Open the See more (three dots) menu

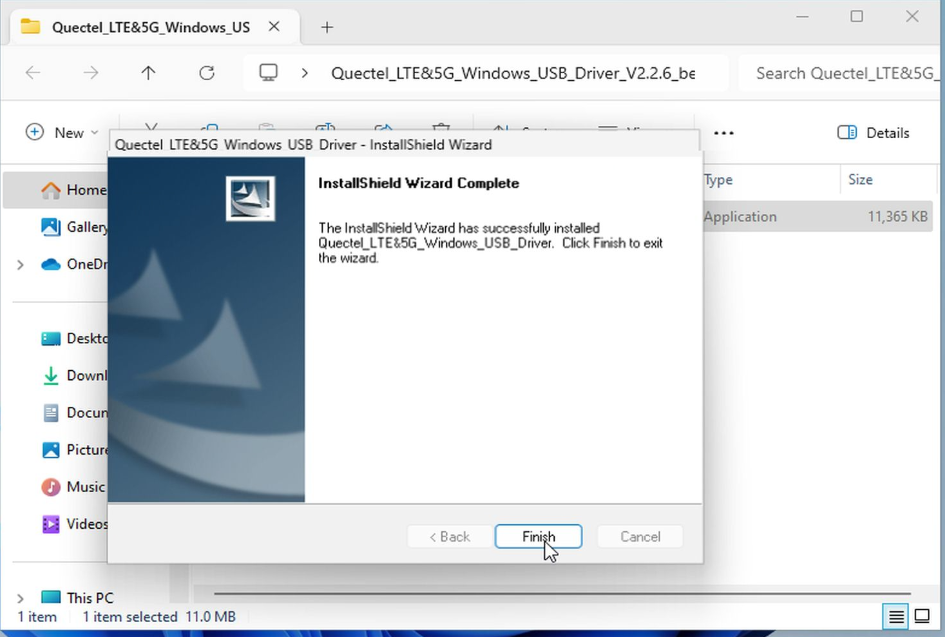point(724,133)
